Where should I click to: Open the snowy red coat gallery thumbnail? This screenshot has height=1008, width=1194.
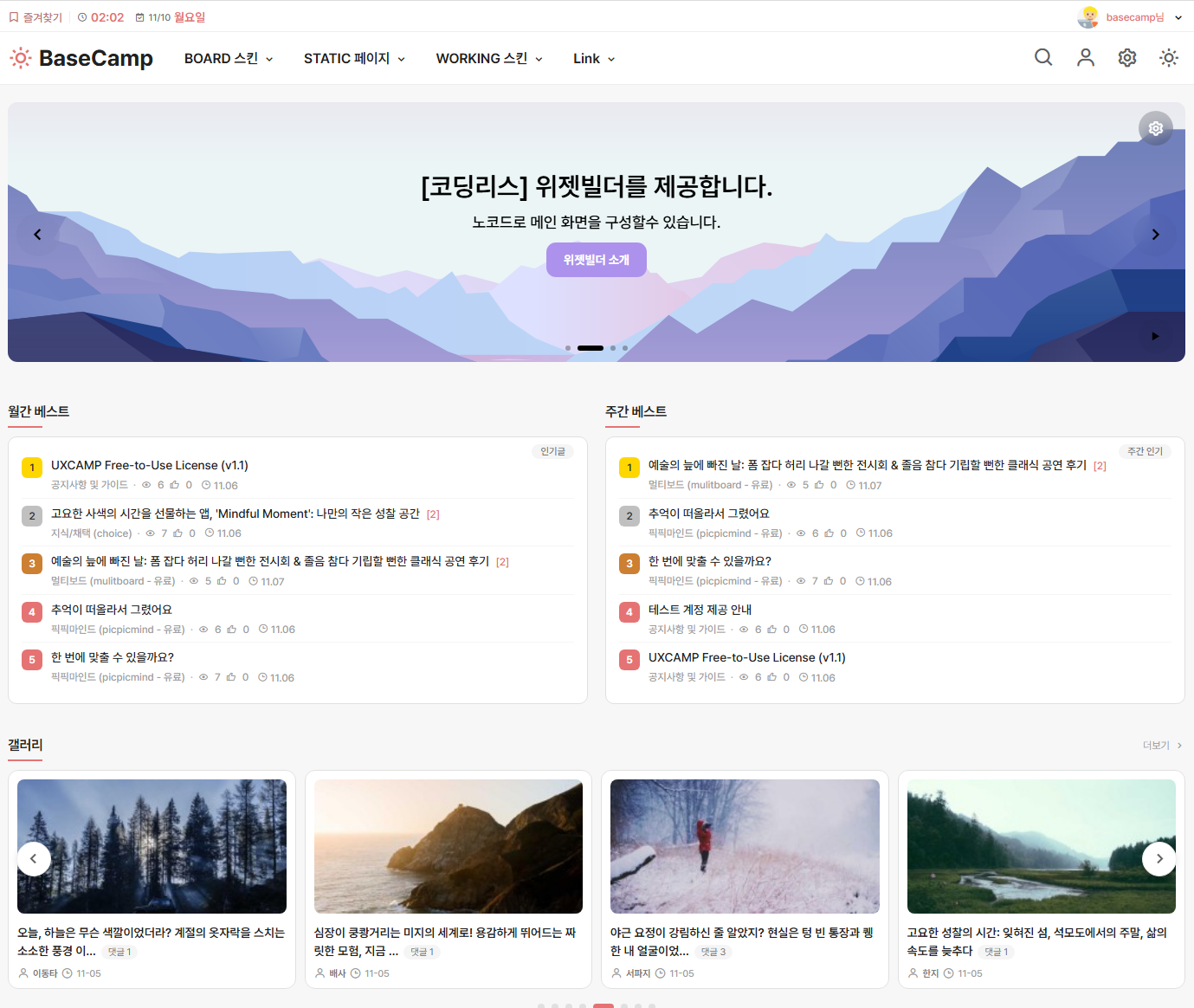pyautogui.click(x=745, y=846)
